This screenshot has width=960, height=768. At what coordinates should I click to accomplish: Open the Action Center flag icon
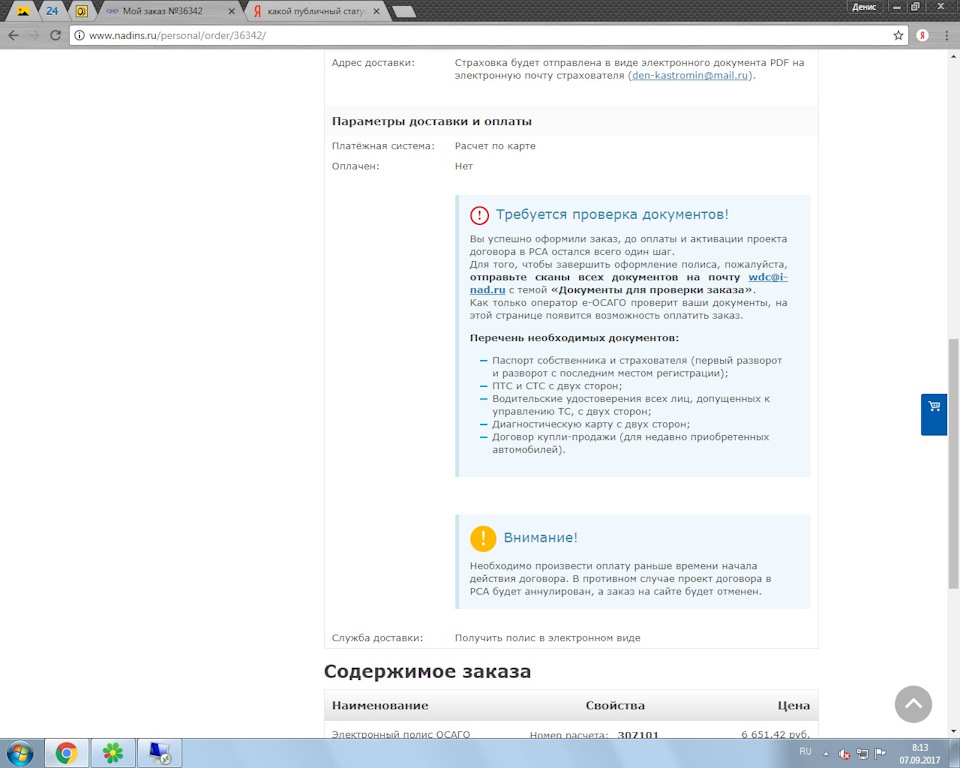click(880, 753)
